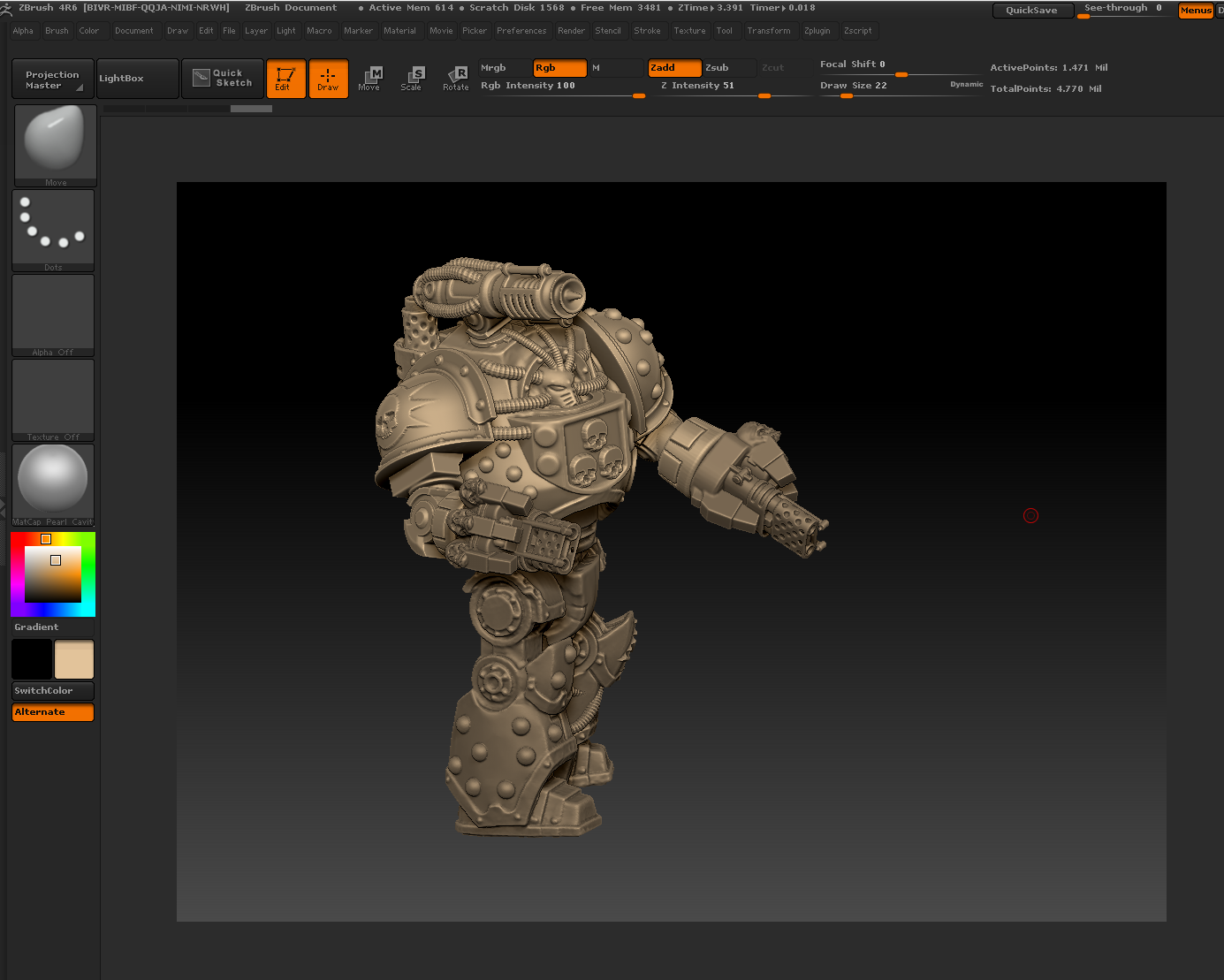Select the Edit mode icon

285,79
